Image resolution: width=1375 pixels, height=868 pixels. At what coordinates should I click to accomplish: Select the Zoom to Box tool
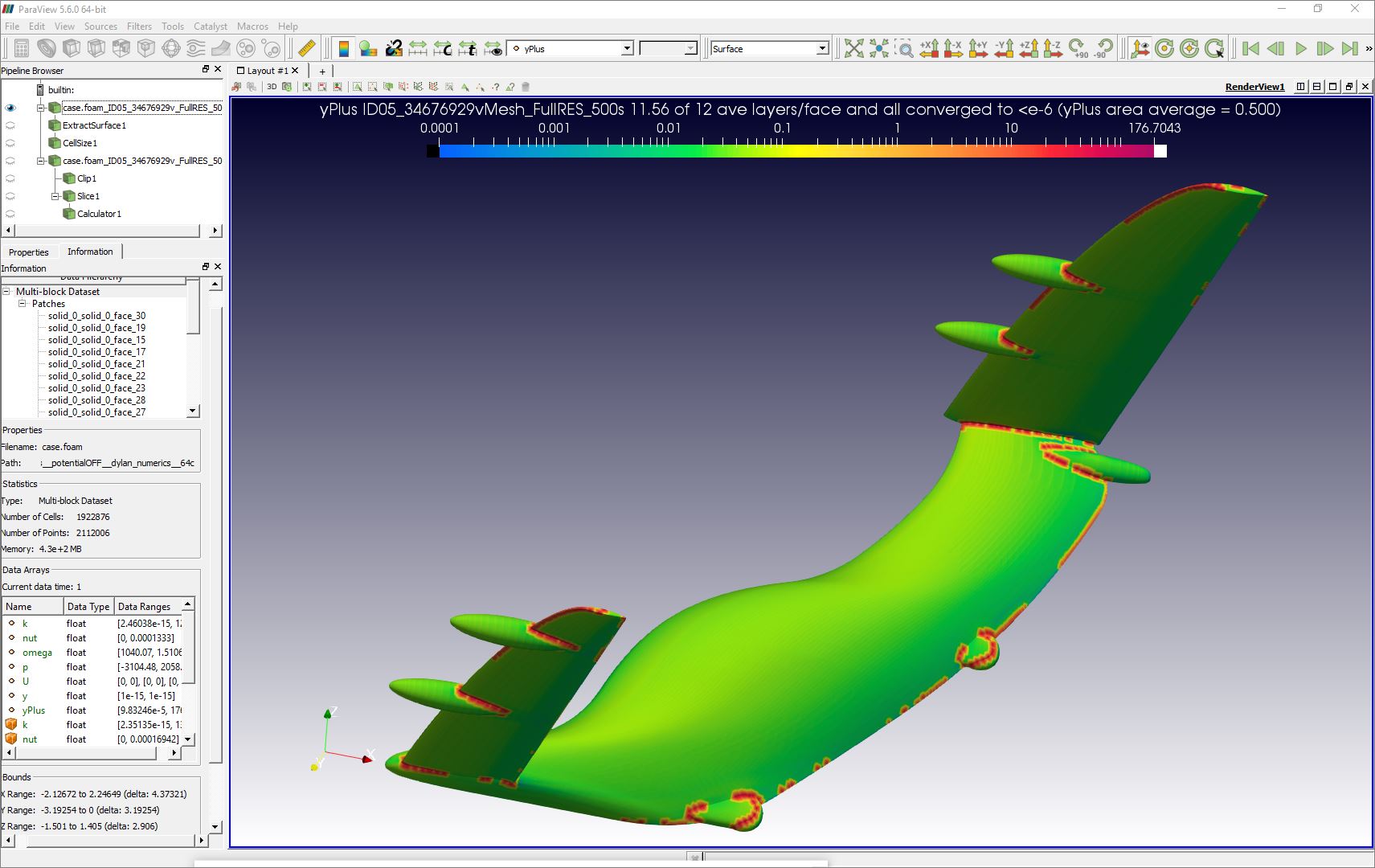(904, 48)
